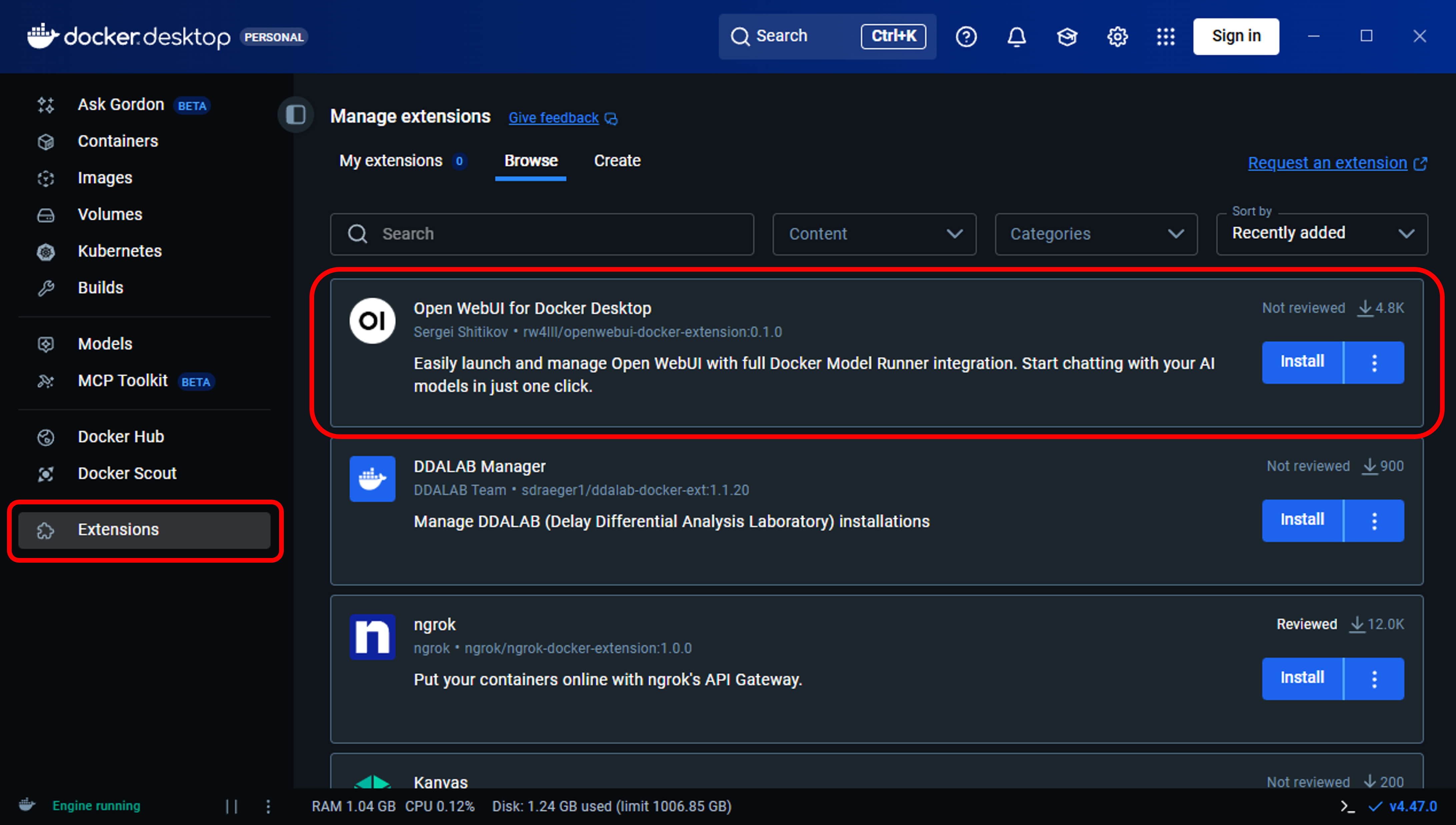This screenshot has height=825, width=1456.
Task: Click the Open WebUI extension logo
Action: coord(372,321)
